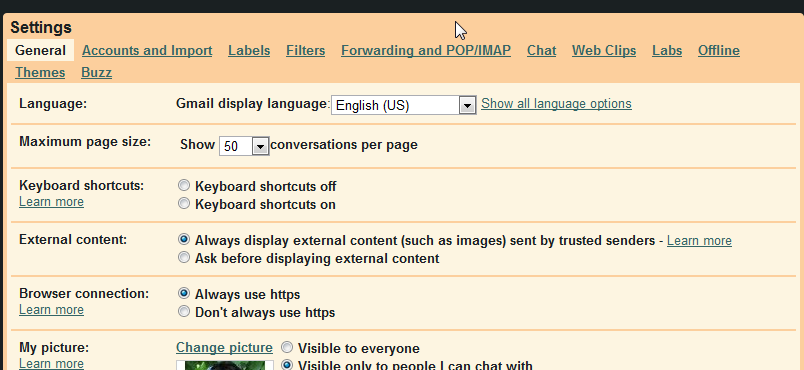
Task: Open Forwarding and POP/IMAP tab
Action: 426,51
